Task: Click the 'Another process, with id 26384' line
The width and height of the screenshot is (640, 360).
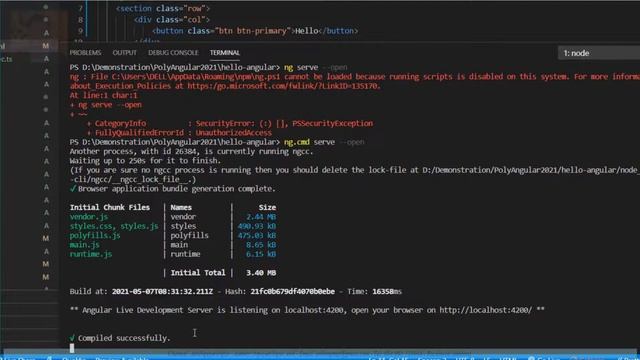Action: coord(191,151)
